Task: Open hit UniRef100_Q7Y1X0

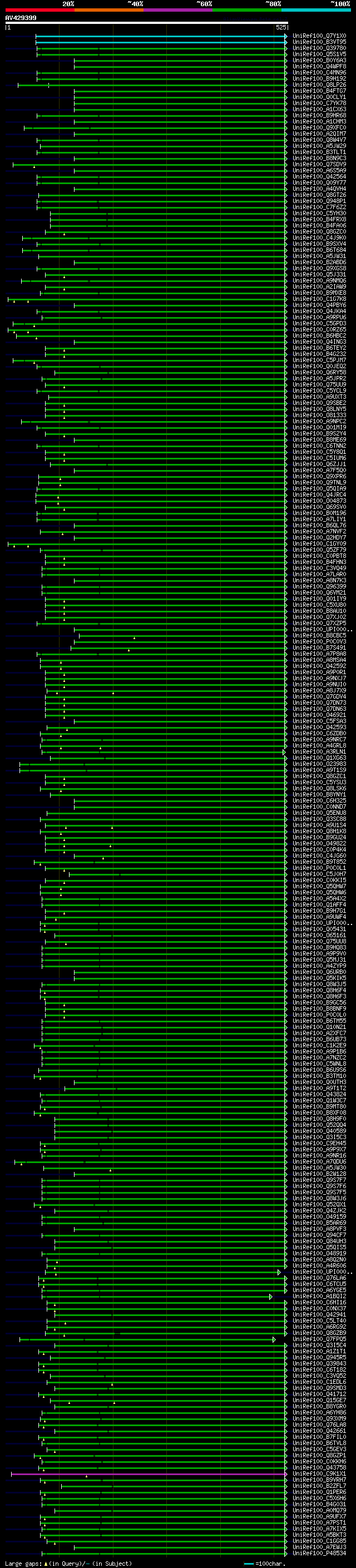Action: pyautogui.click(x=319, y=36)
